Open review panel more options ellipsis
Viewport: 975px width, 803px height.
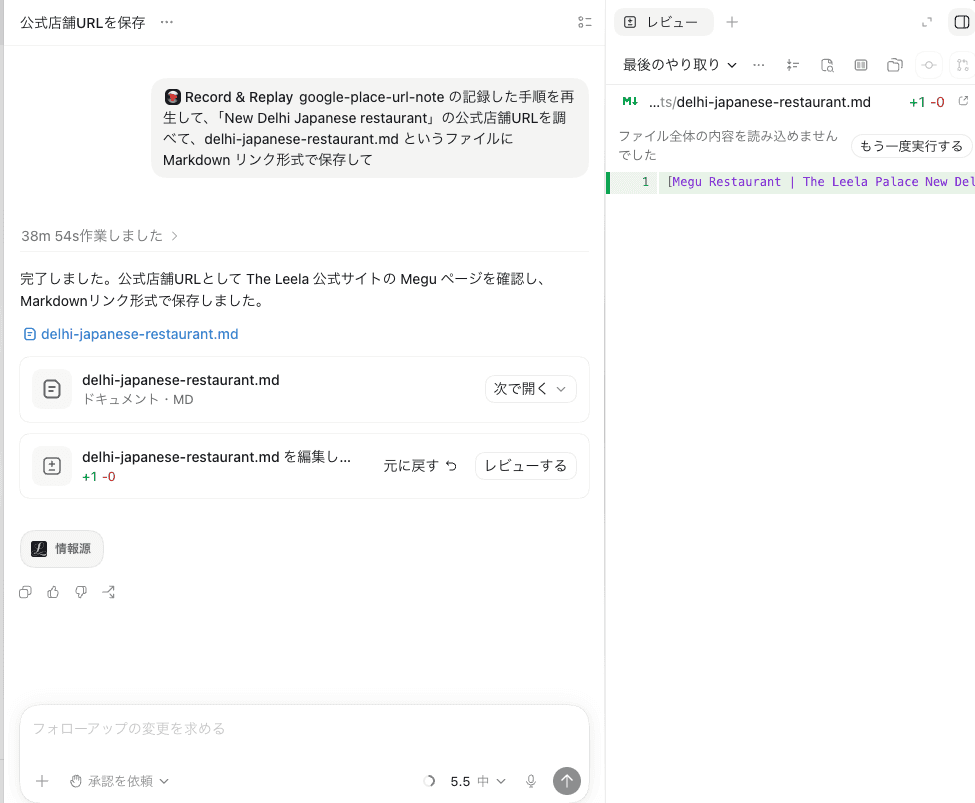(759, 65)
